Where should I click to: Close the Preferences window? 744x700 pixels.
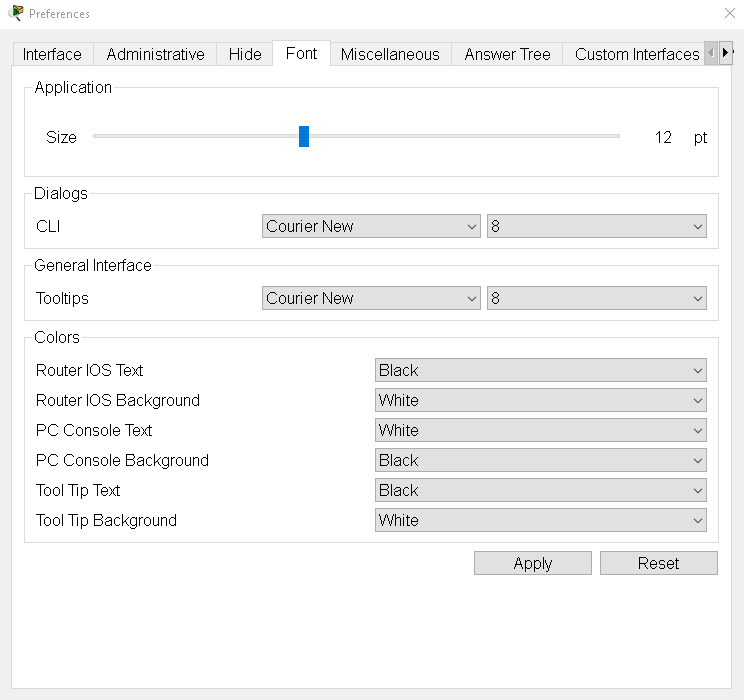pos(729,13)
